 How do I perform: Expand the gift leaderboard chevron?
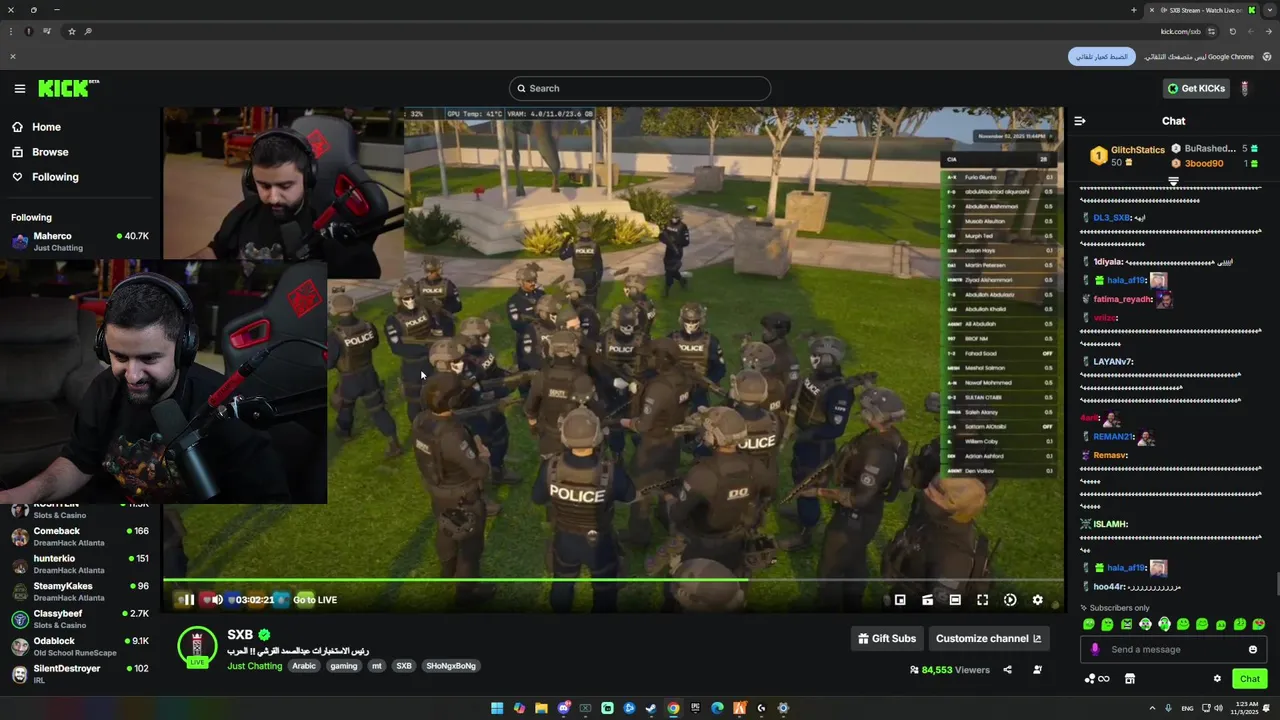1173,182
